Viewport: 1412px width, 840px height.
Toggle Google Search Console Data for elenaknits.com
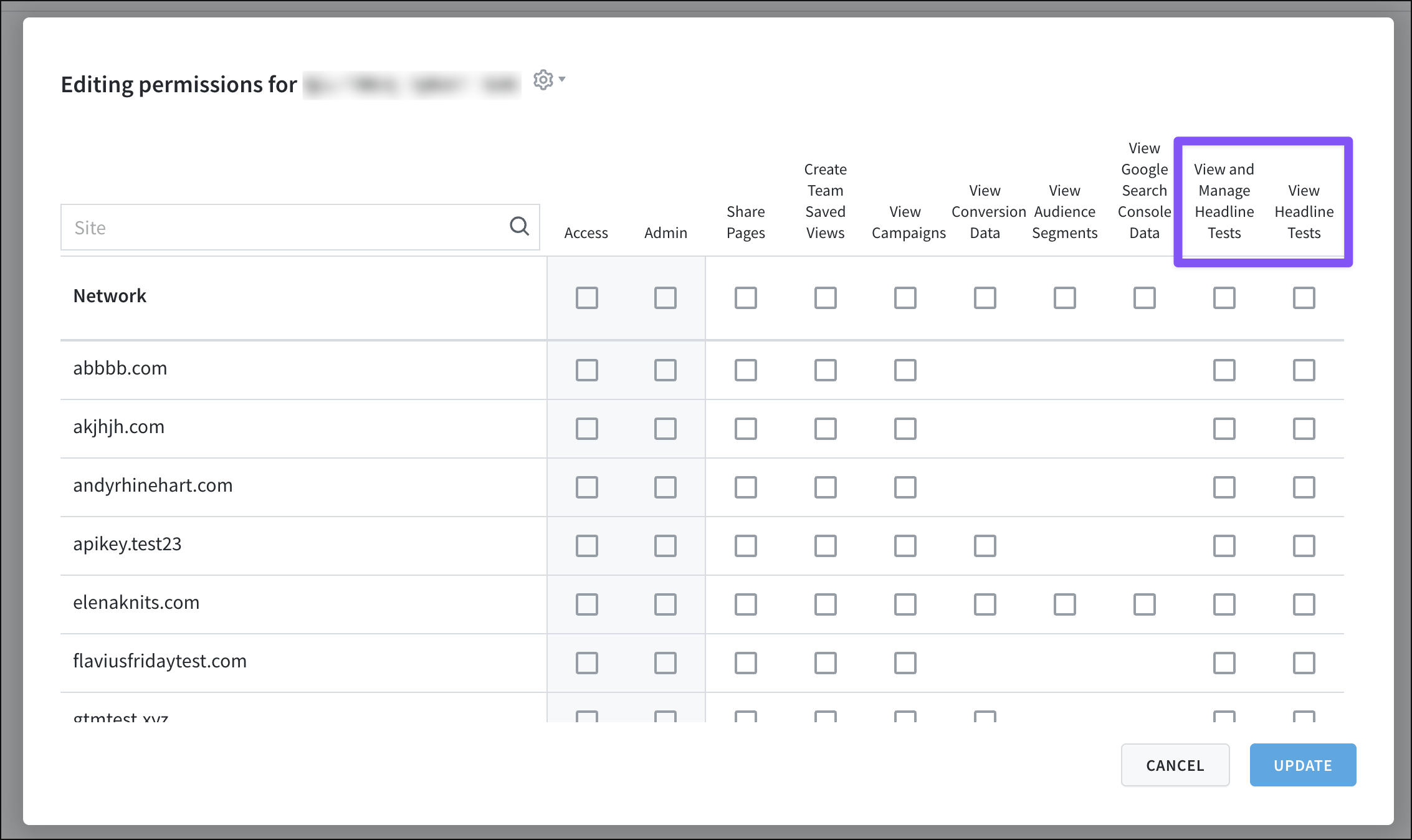pos(1145,604)
